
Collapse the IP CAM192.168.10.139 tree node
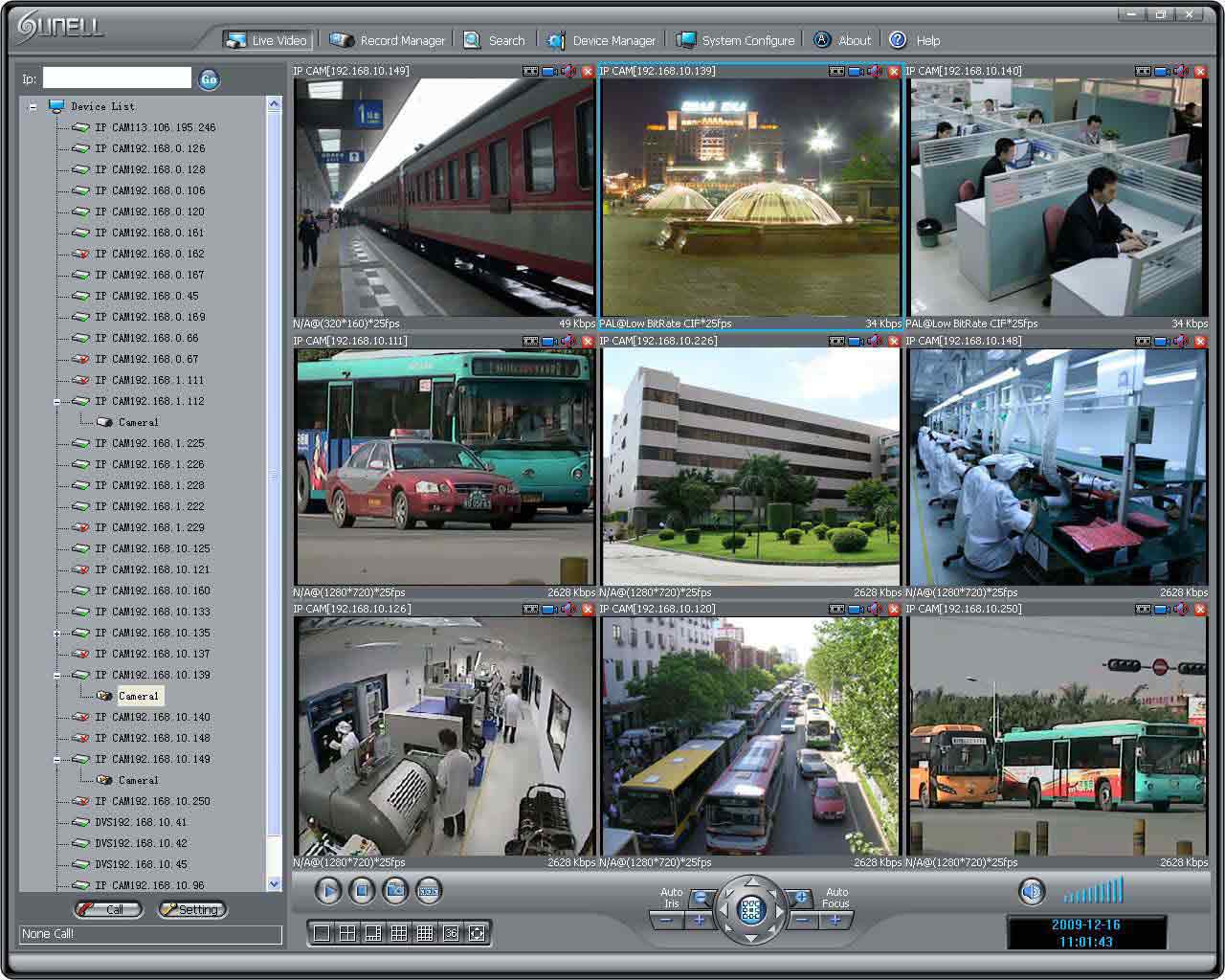[x=56, y=675]
